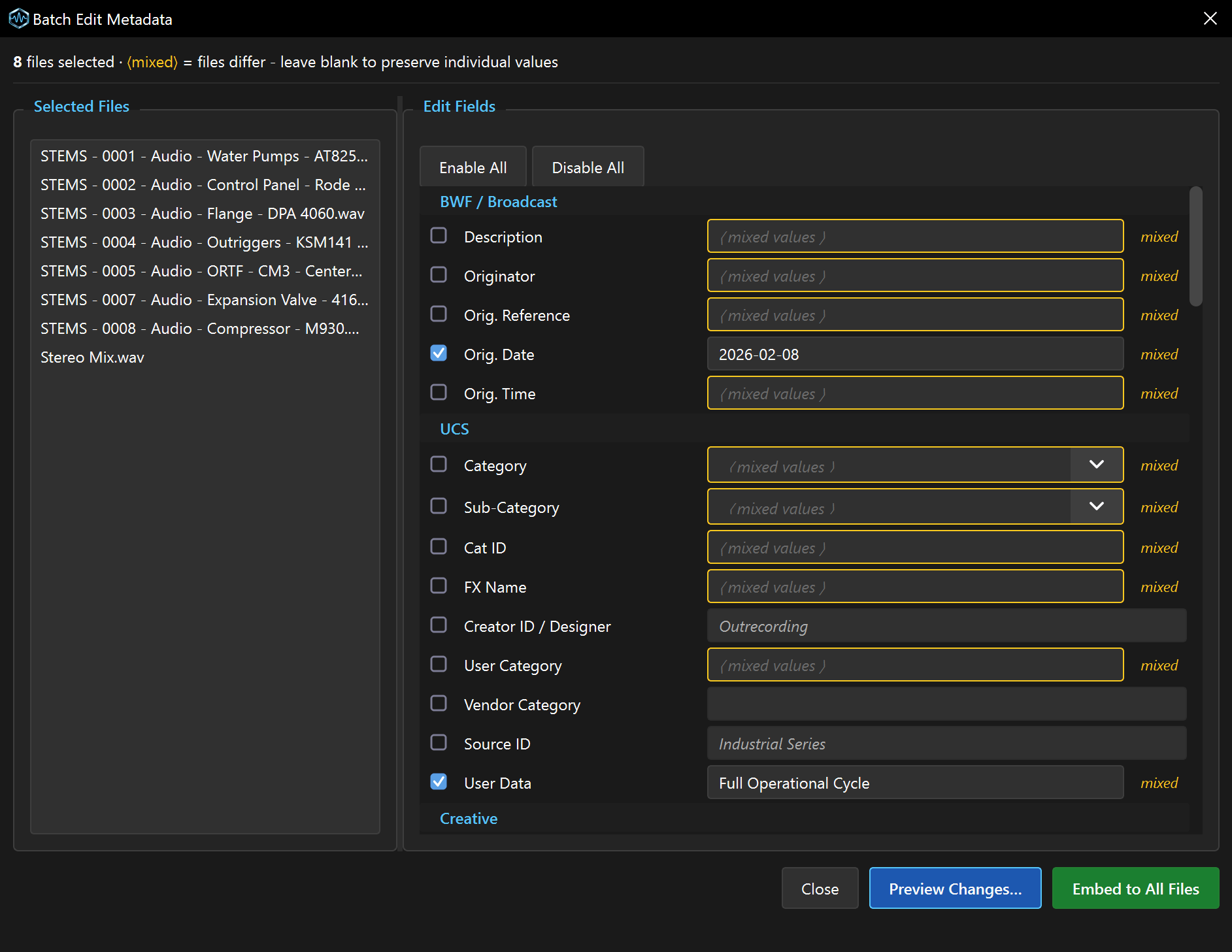Close the Batch Edit Metadata dialog
Image resolution: width=1232 pixels, height=952 pixels.
[1210, 18]
